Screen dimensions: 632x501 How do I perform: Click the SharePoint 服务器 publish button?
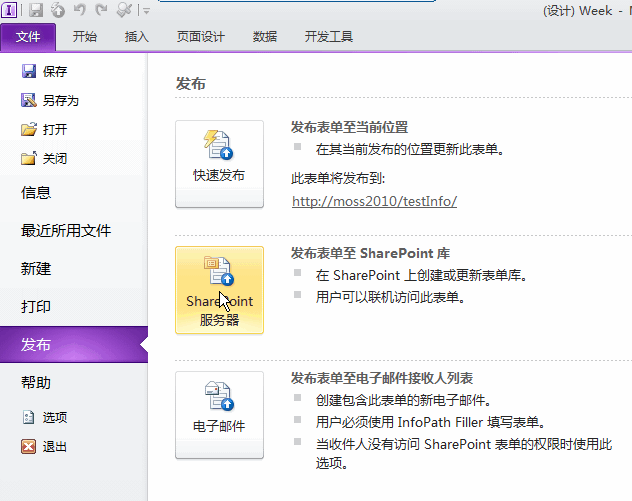(x=219, y=289)
